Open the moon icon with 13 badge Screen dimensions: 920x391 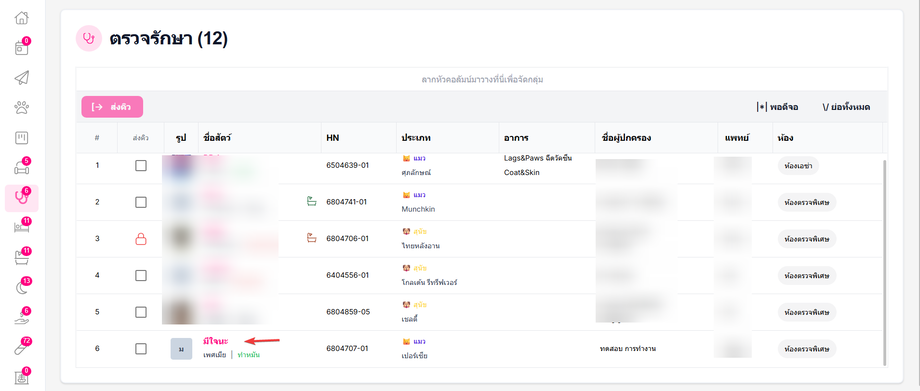click(22, 287)
